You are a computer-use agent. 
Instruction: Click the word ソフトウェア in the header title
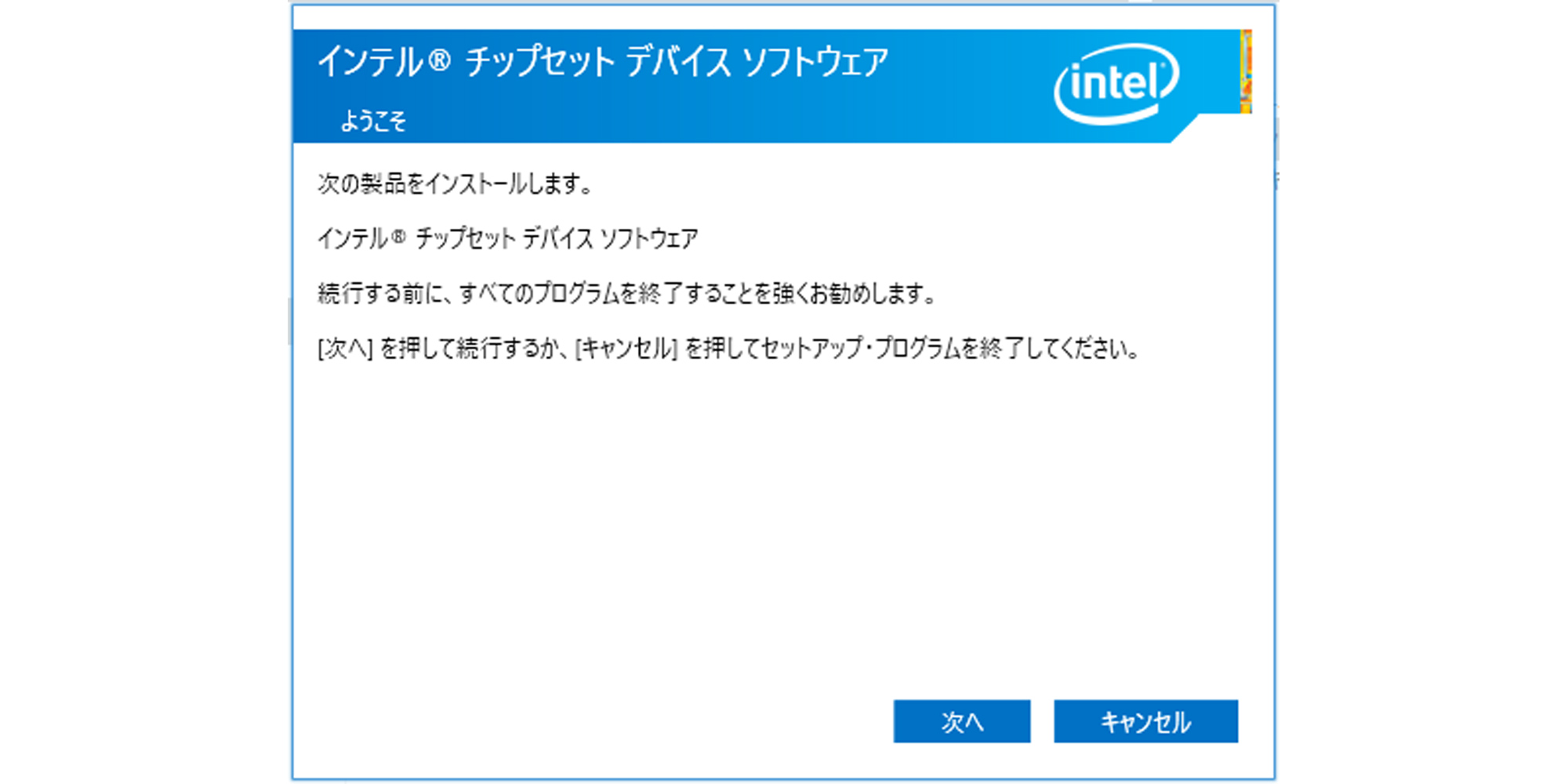click(815, 62)
